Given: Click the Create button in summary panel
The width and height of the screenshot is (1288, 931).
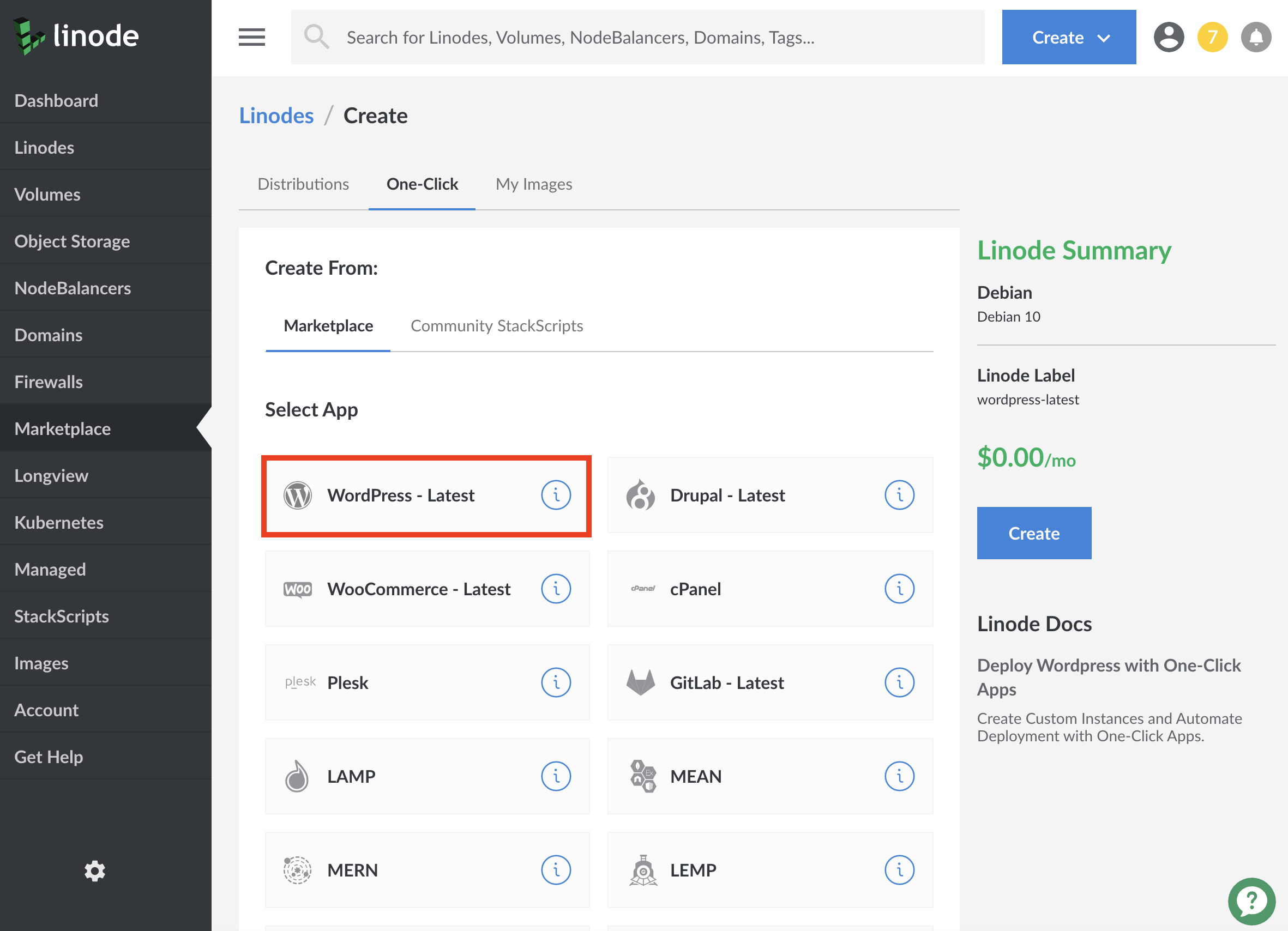Looking at the screenshot, I should [1034, 533].
